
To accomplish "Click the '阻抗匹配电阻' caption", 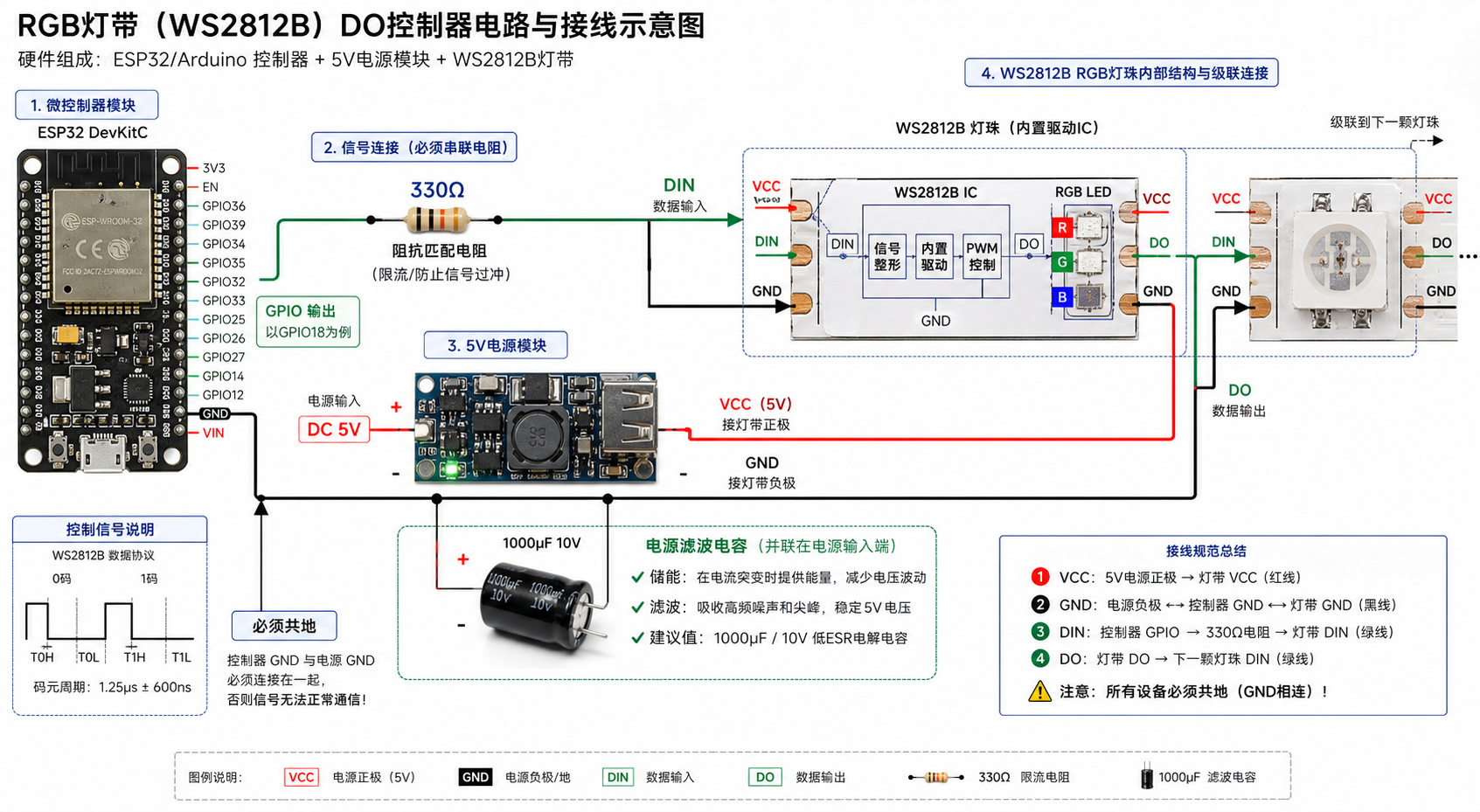I will tap(439, 251).
